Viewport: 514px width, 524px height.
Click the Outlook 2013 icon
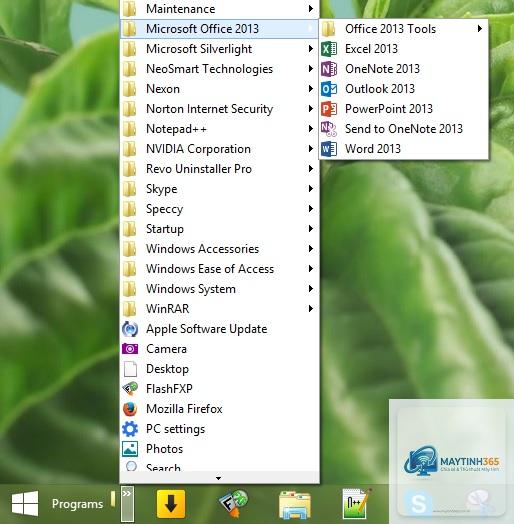[x=329, y=89]
